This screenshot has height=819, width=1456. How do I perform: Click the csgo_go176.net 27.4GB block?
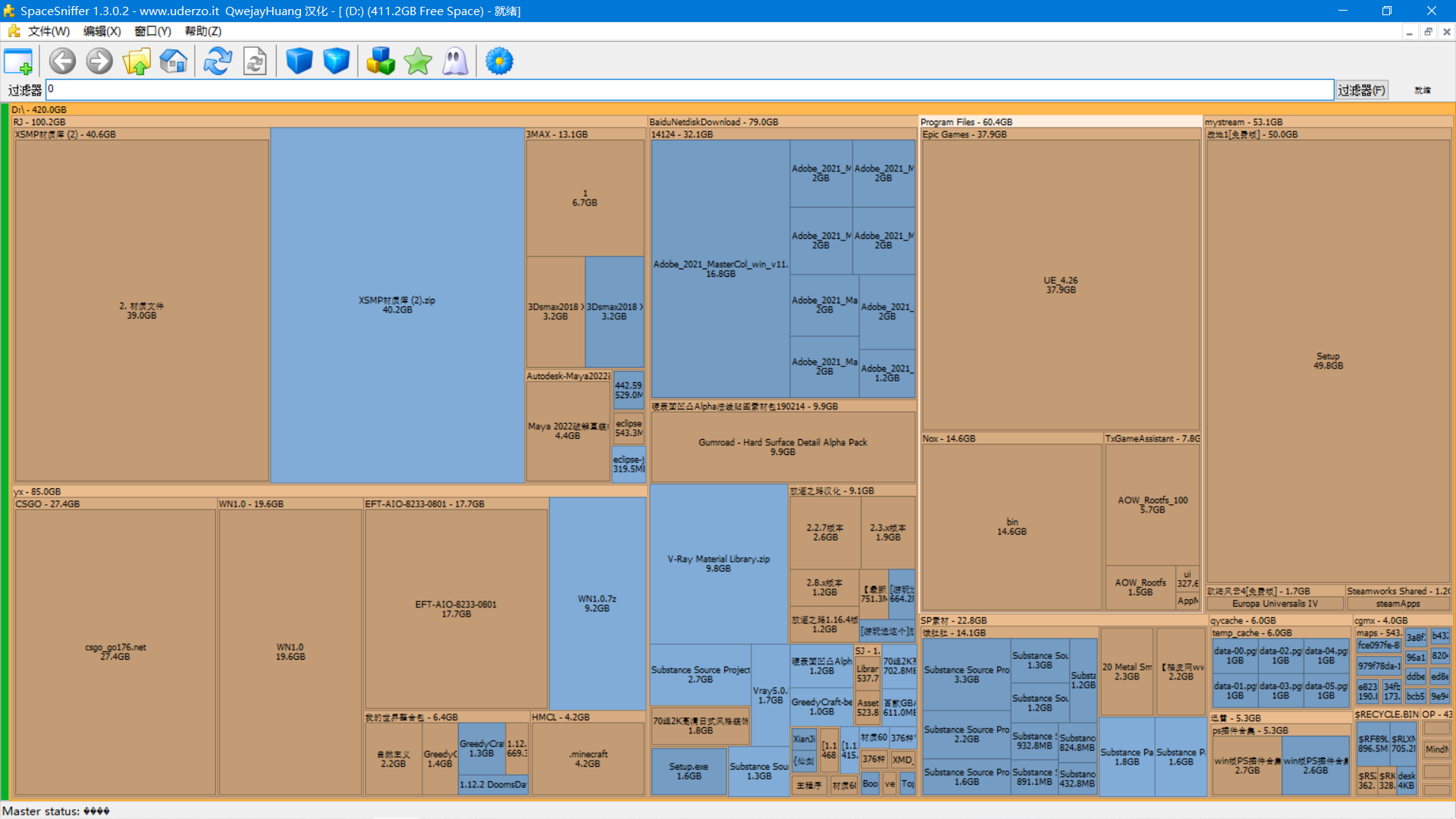[115, 652]
